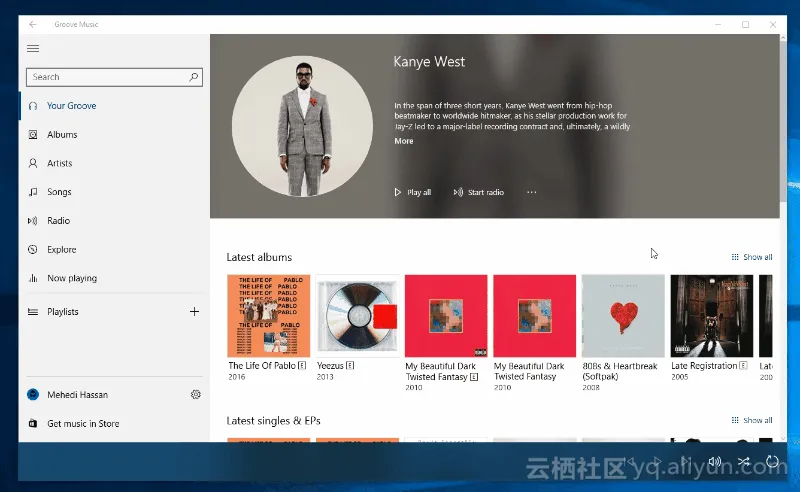
Task: Click the search magnifier icon
Action: (193, 77)
